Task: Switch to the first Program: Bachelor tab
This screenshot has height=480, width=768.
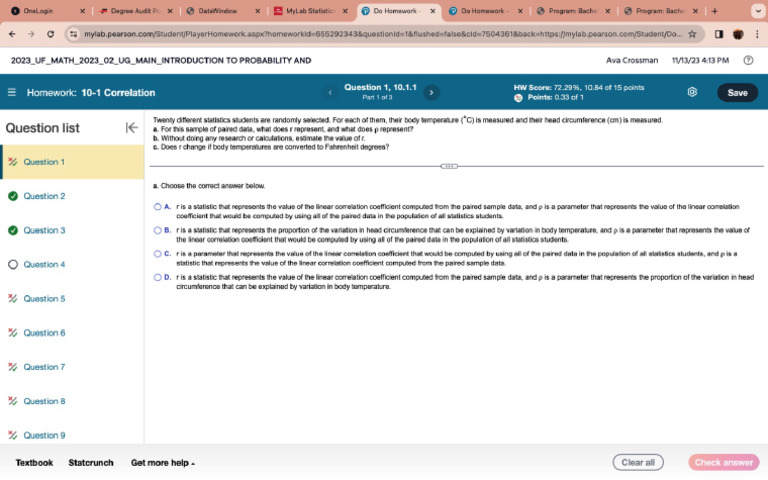Action: click(x=571, y=11)
